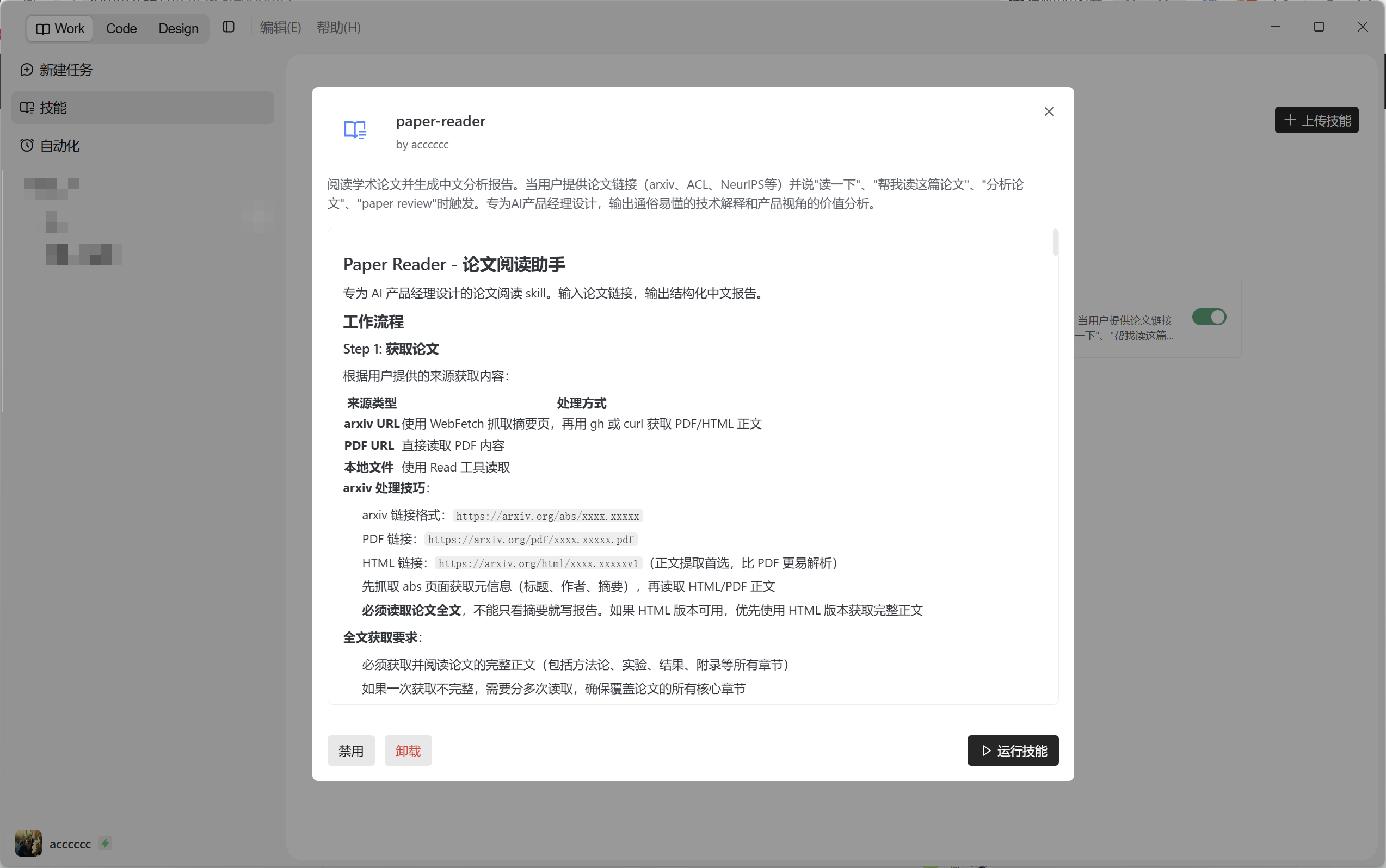Maximize the application window
The width and height of the screenshot is (1386, 868).
[1319, 27]
